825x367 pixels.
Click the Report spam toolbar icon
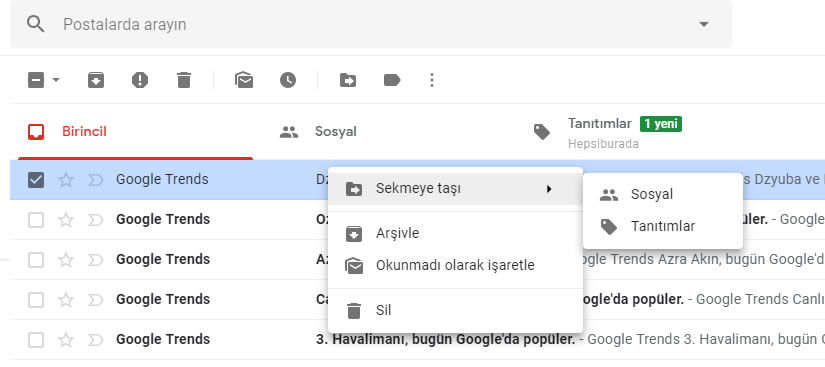pos(139,80)
